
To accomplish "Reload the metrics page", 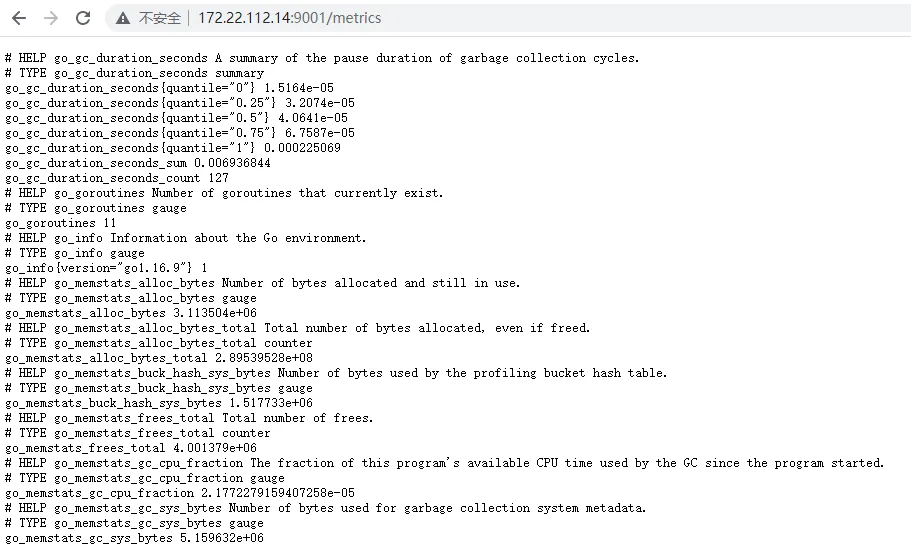I will (x=83, y=18).
